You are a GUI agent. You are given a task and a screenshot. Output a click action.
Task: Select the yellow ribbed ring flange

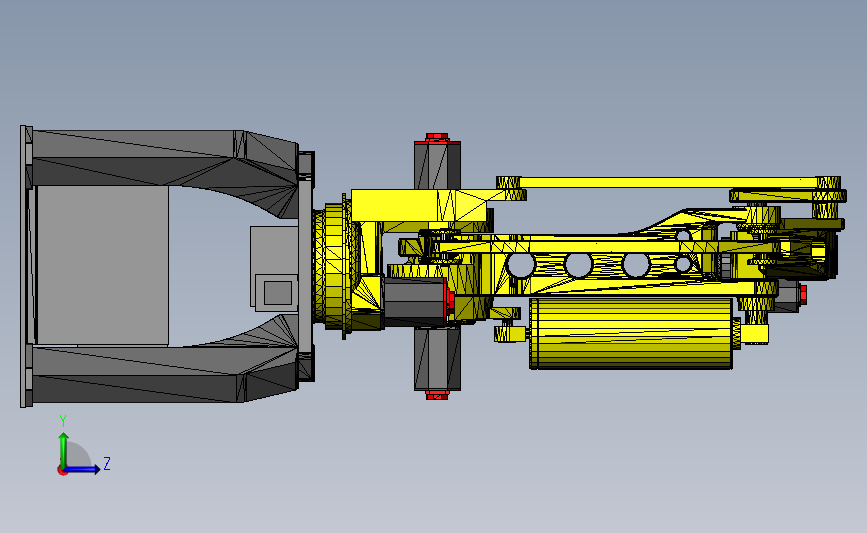pos(335,266)
